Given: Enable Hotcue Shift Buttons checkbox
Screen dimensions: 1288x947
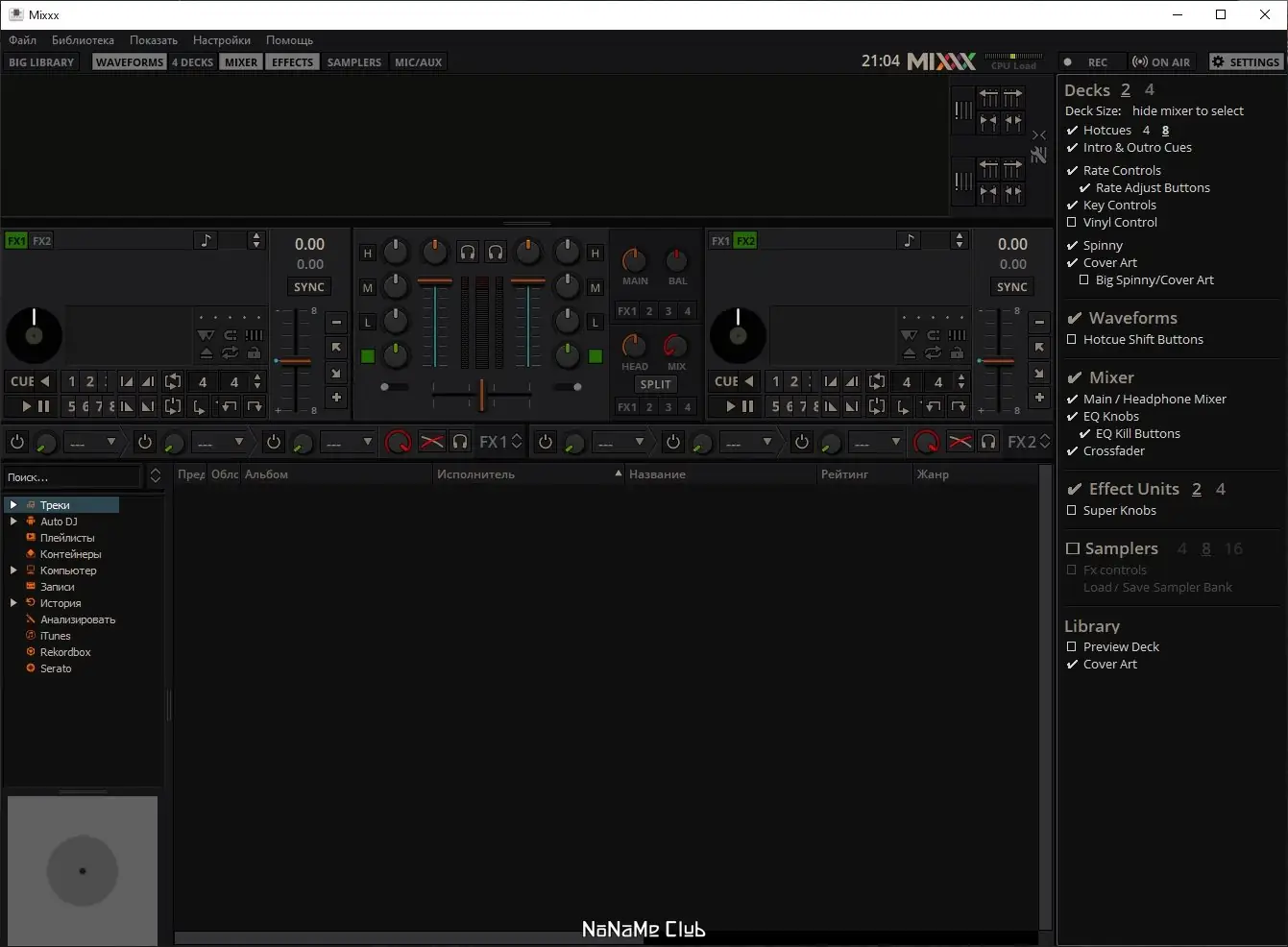Looking at the screenshot, I should pos(1072,340).
